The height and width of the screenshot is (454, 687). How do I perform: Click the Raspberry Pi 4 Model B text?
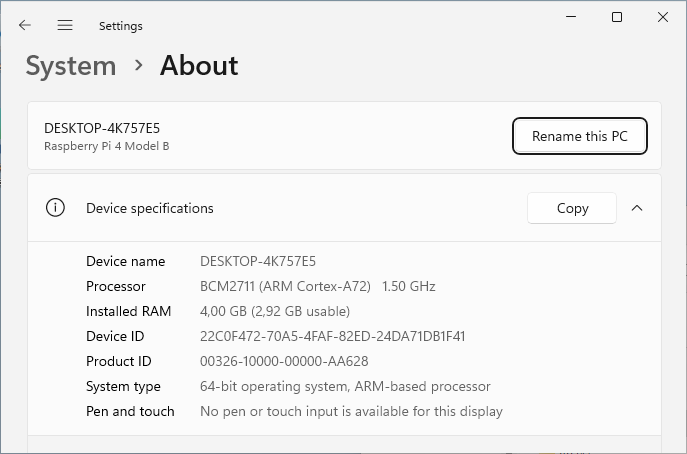pyautogui.click(x=106, y=146)
